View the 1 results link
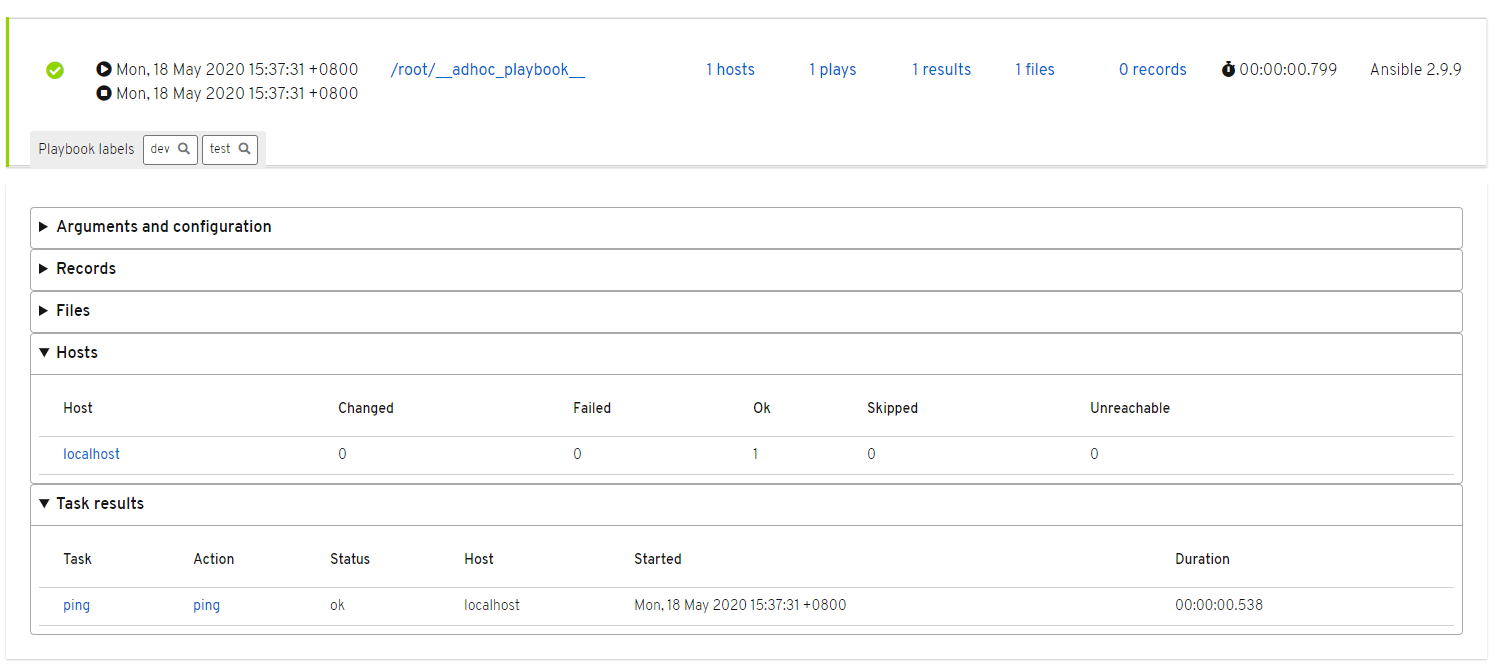1496x664 pixels. (x=941, y=69)
